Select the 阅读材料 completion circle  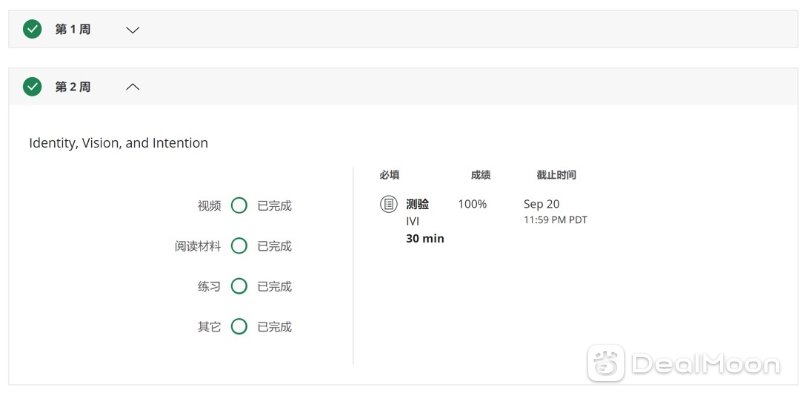pyautogui.click(x=239, y=246)
